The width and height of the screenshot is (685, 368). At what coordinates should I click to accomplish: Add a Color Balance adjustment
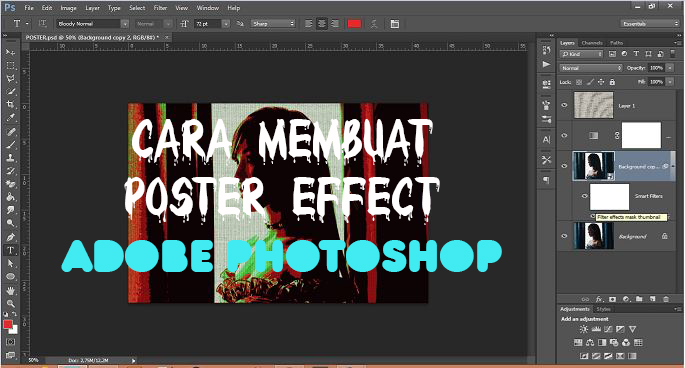590,343
